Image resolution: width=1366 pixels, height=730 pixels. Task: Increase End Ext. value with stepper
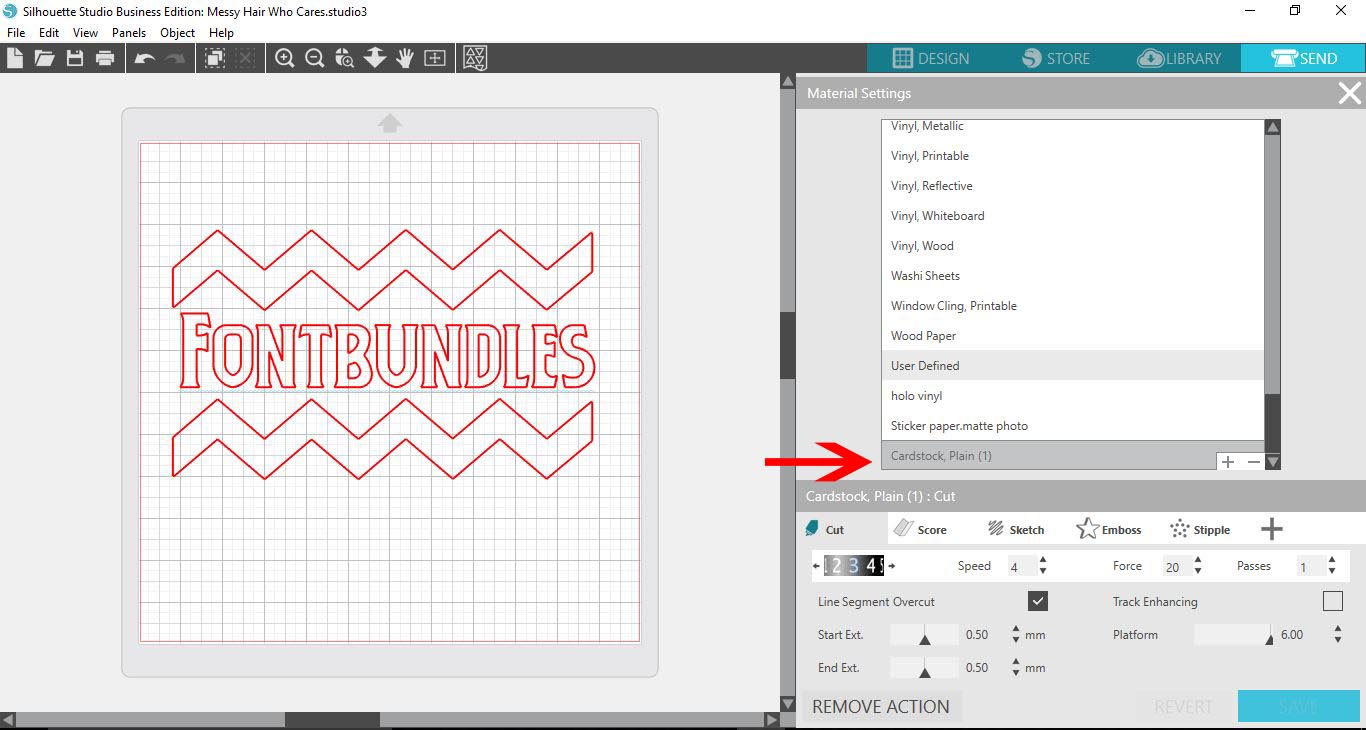[x=1016, y=663]
